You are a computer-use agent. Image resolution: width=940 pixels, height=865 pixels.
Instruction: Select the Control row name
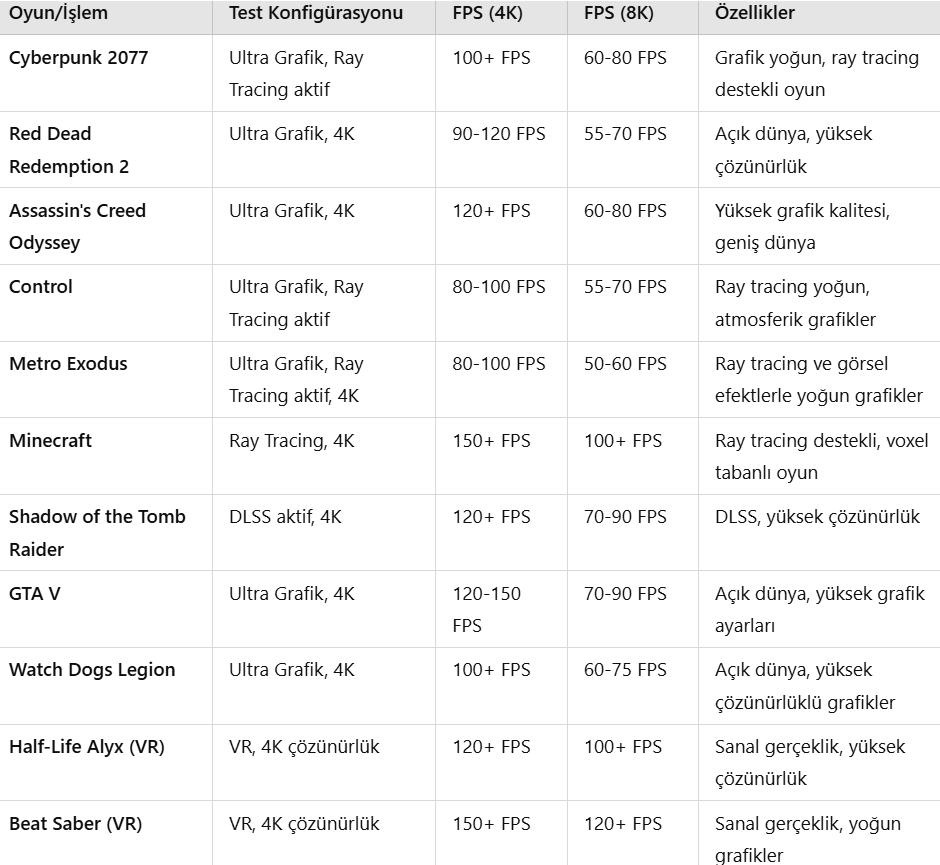41,287
